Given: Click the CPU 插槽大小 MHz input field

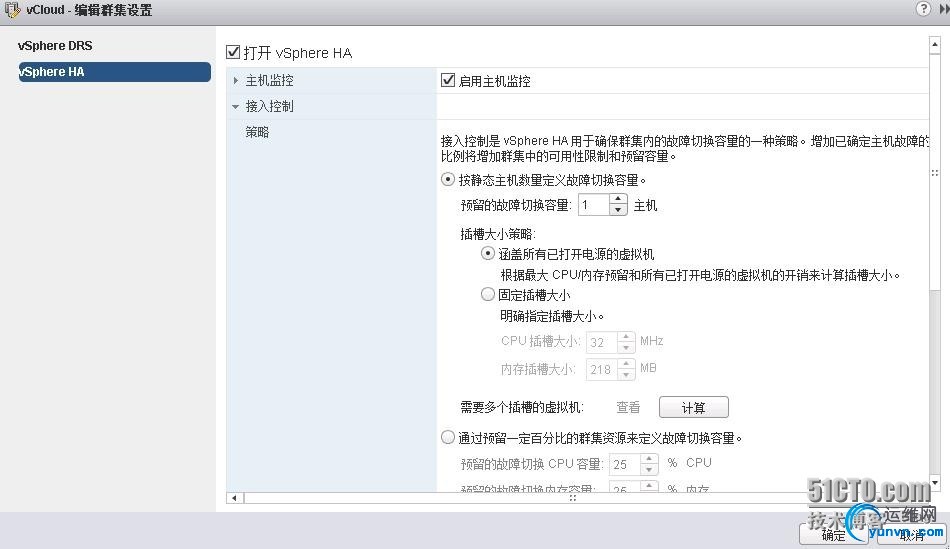Looking at the screenshot, I should click(x=602, y=342).
